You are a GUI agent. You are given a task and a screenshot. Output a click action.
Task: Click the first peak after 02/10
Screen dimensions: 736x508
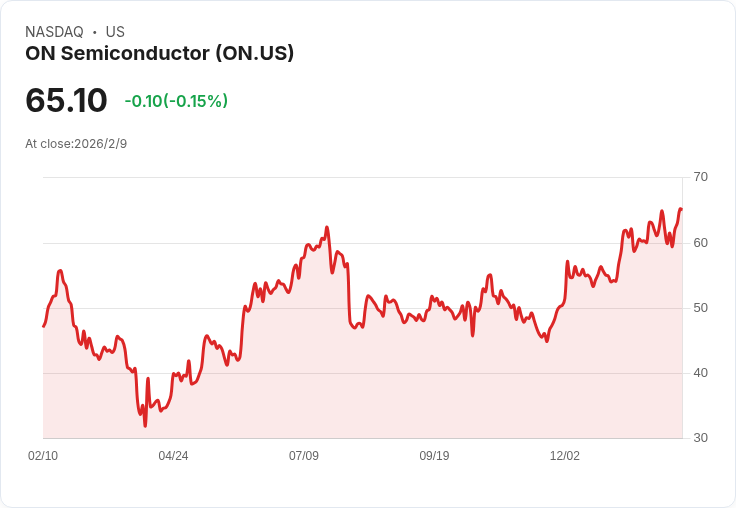click(60, 271)
